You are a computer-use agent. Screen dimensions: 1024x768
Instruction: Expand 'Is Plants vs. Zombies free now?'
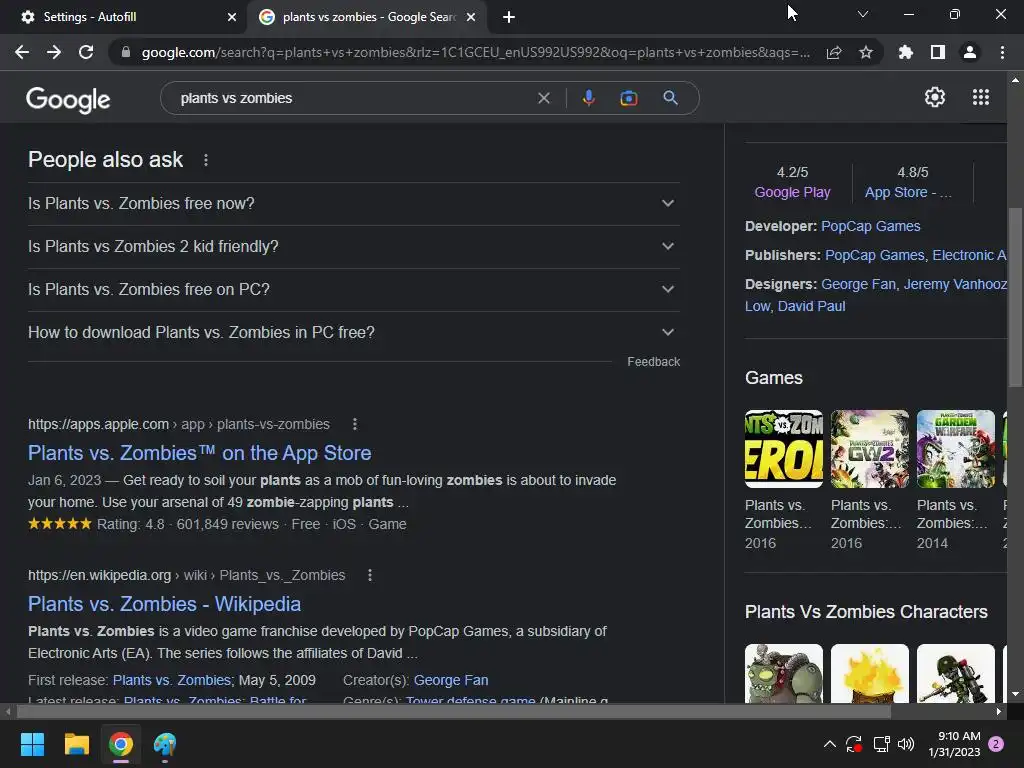click(353, 204)
